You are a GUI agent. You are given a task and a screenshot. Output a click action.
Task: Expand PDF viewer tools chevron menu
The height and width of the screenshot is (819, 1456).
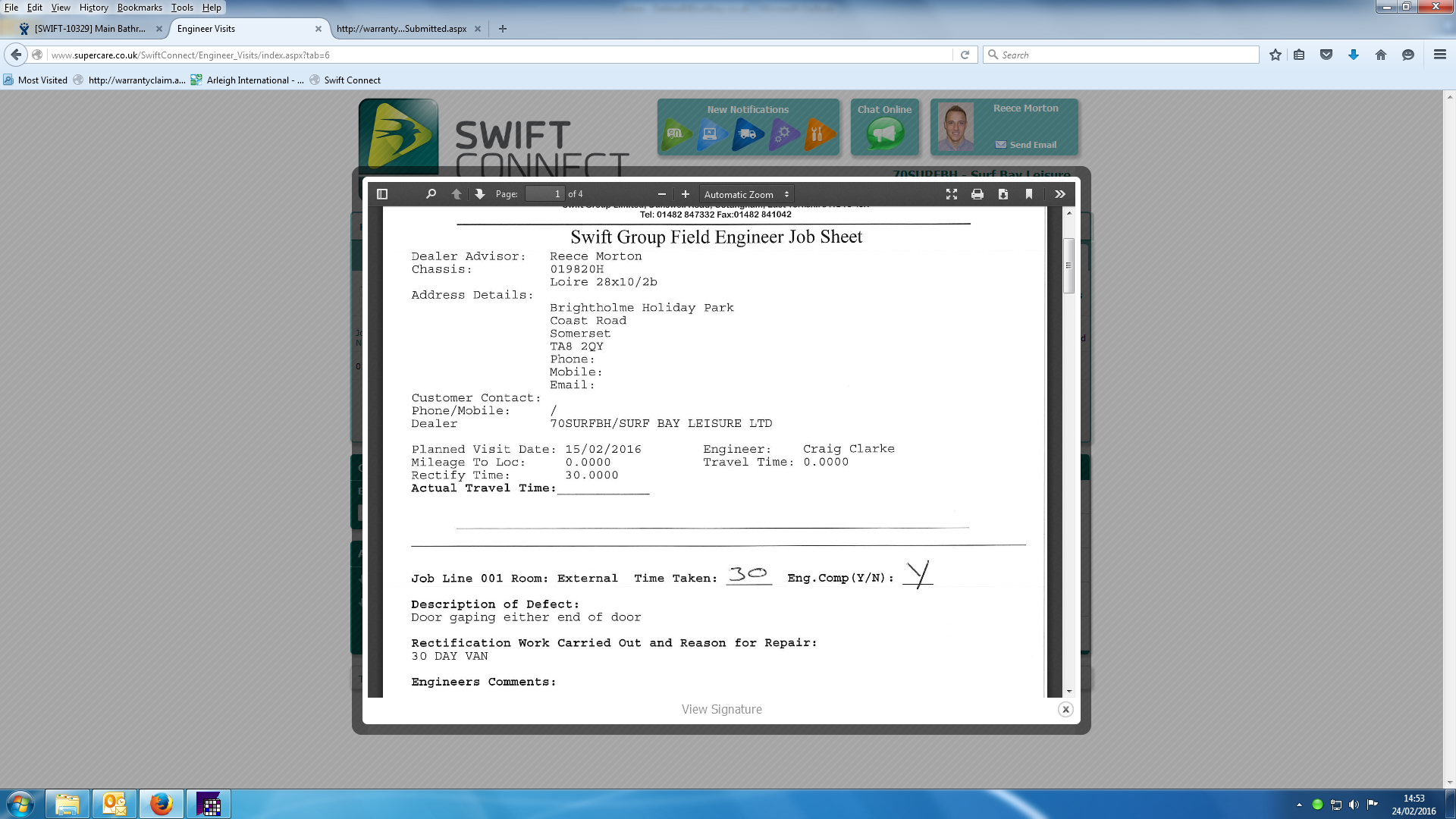pos(1059,194)
